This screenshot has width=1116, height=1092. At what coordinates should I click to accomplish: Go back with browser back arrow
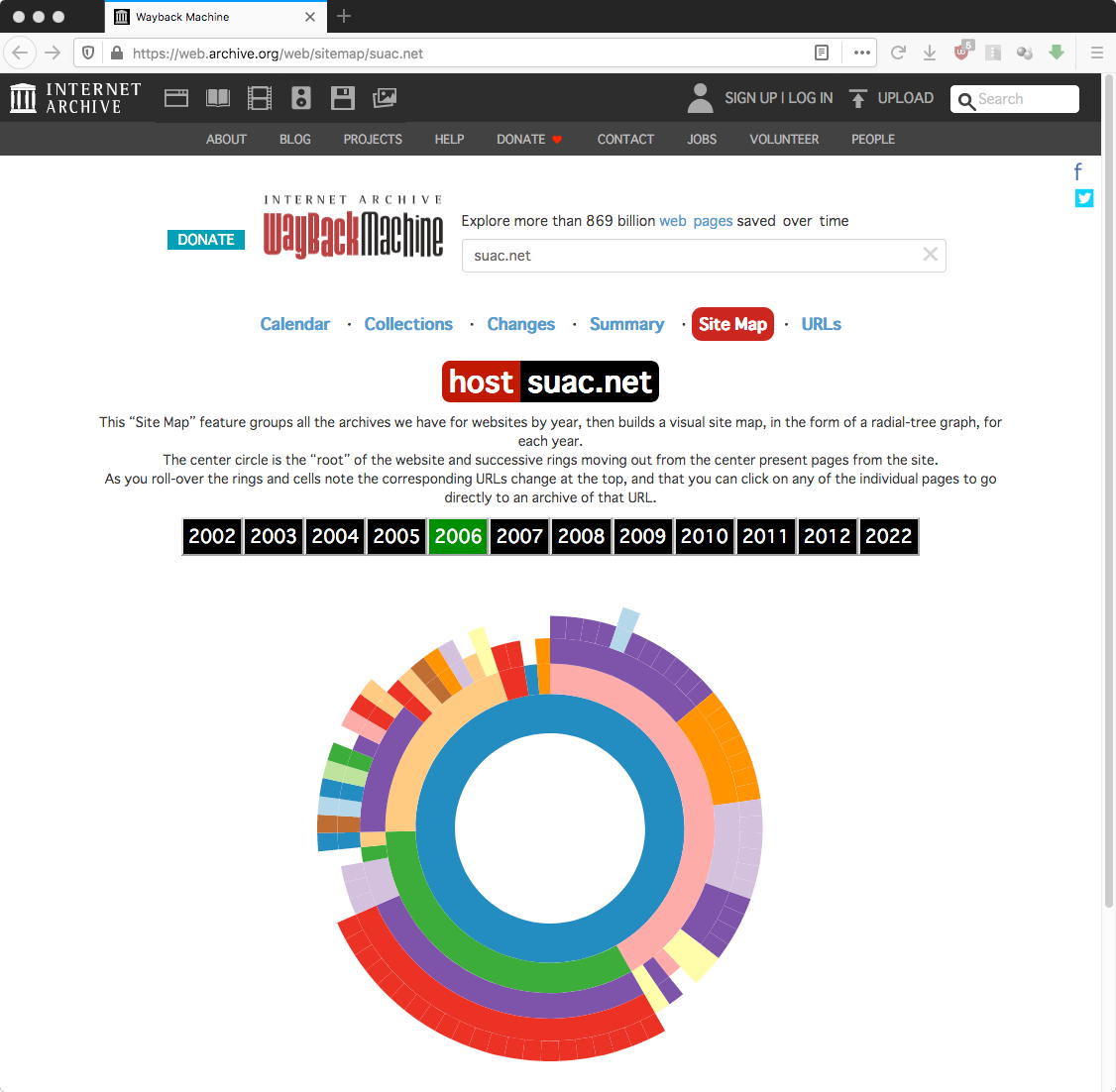point(20,53)
